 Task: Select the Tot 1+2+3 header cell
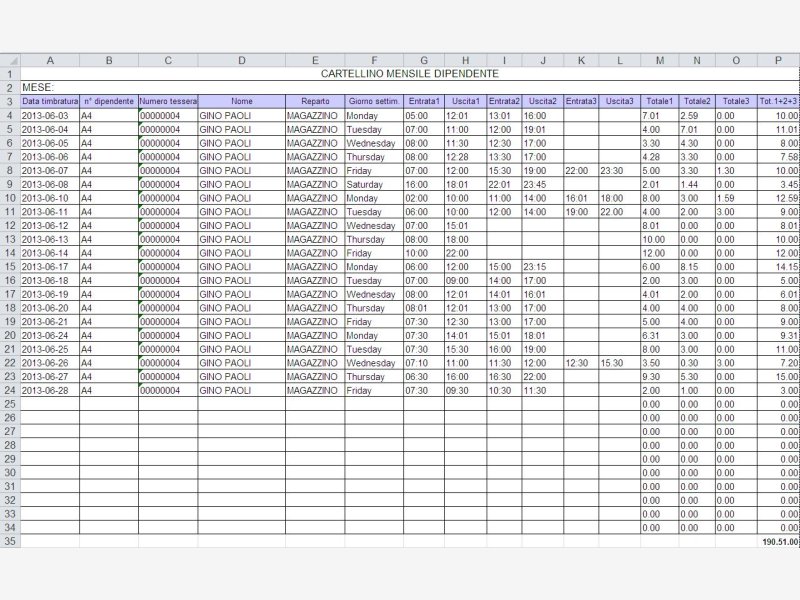(x=778, y=101)
